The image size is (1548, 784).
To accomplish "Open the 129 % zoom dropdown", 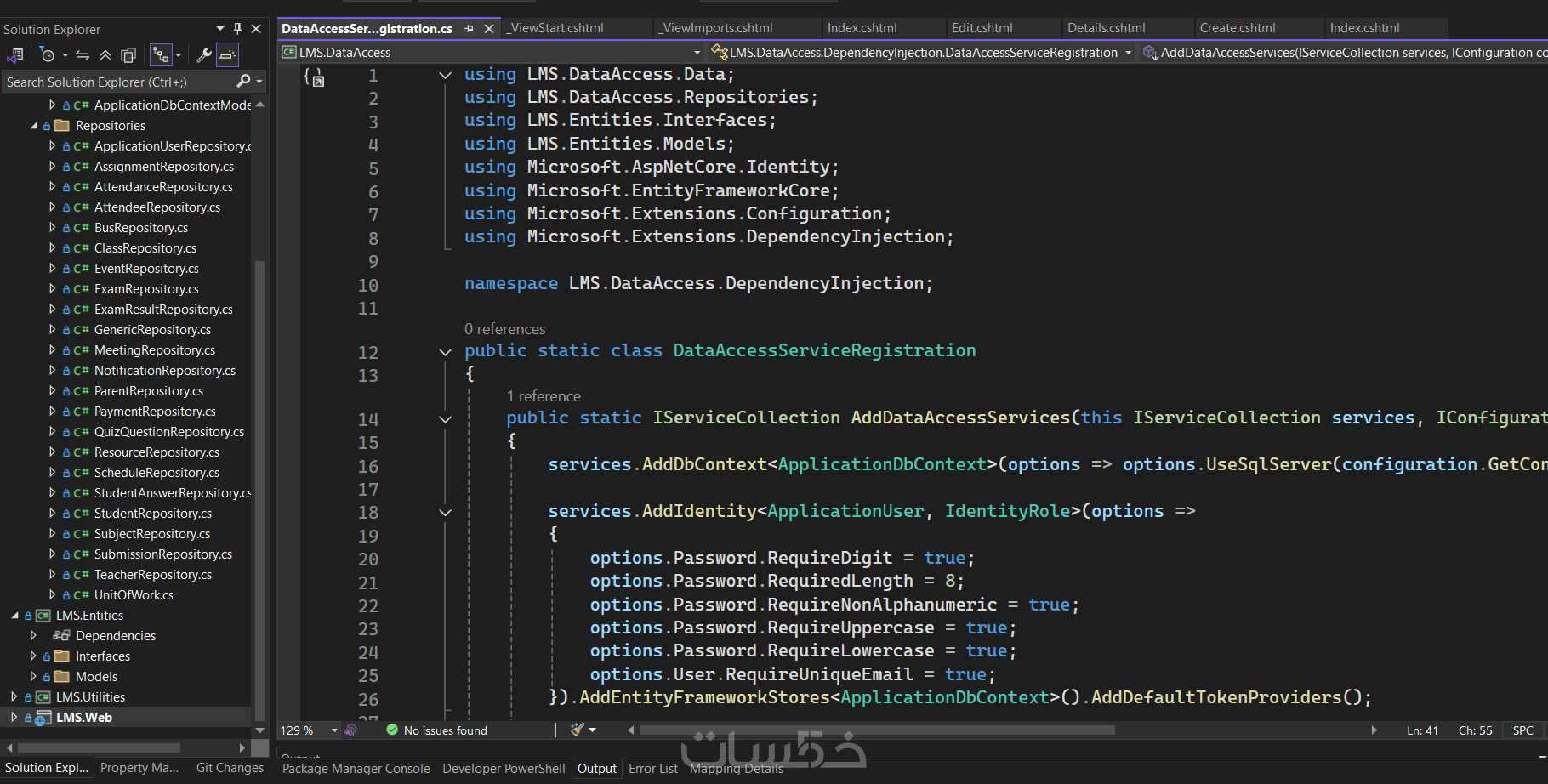I will coord(334,730).
